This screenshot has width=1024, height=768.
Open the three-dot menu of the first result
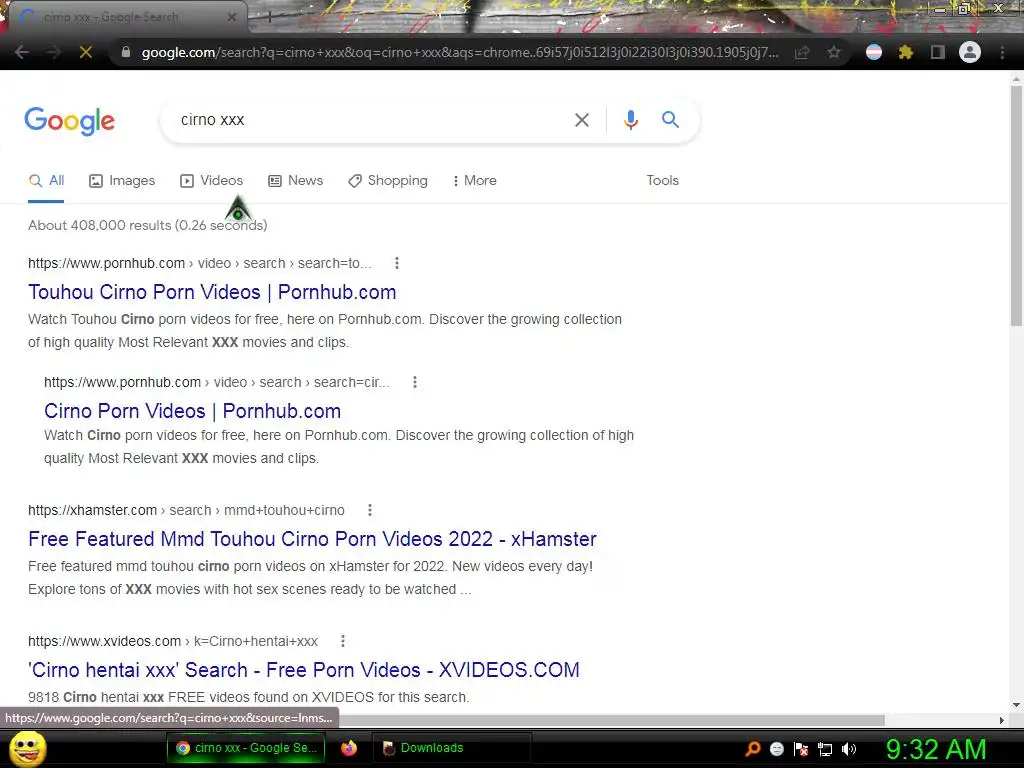point(396,263)
